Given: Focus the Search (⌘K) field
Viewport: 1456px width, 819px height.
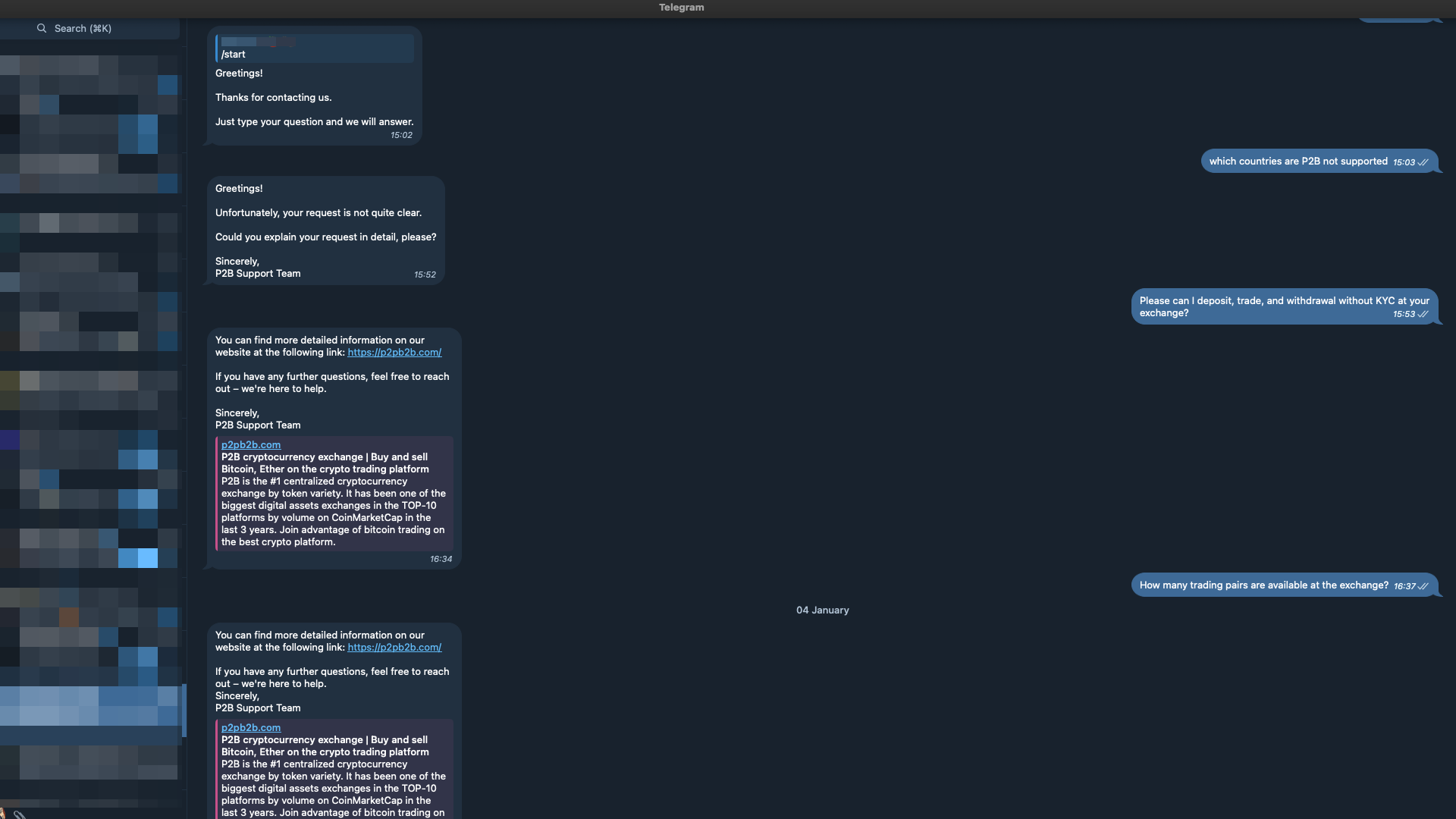Looking at the screenshot, I should (x=89, y=28).
